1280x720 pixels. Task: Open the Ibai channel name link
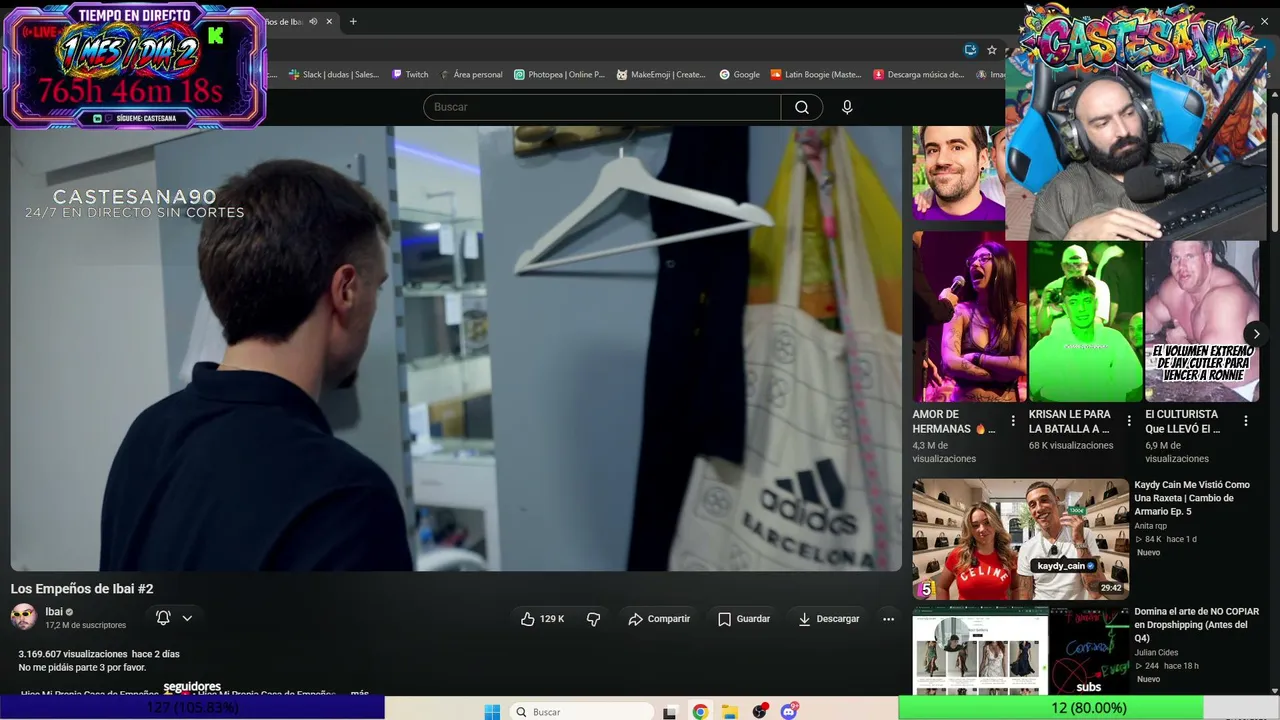pos(54,612)
